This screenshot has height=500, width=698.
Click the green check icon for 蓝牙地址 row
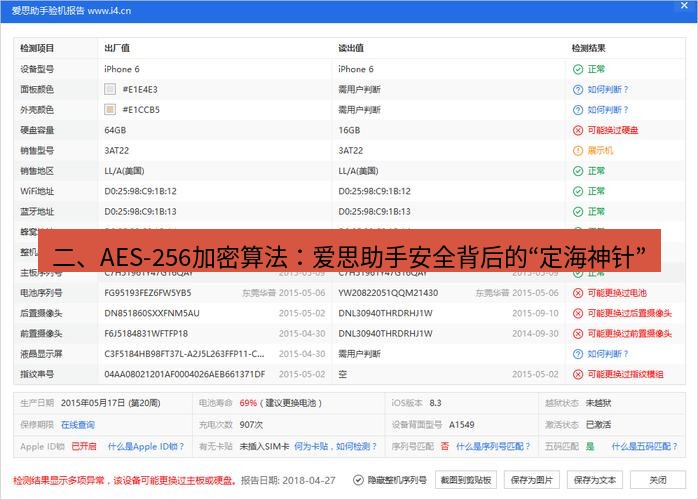click(x=578, y=211)
